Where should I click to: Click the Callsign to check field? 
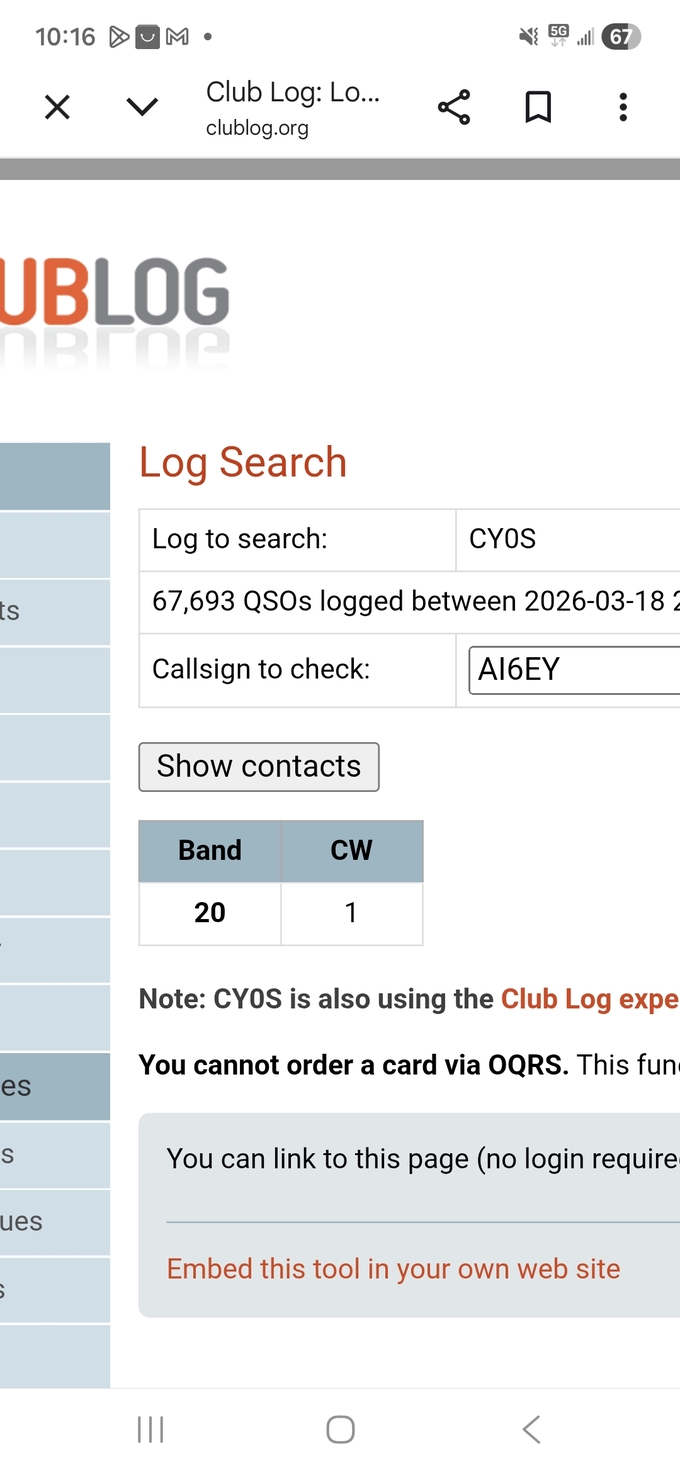[574, 670]
